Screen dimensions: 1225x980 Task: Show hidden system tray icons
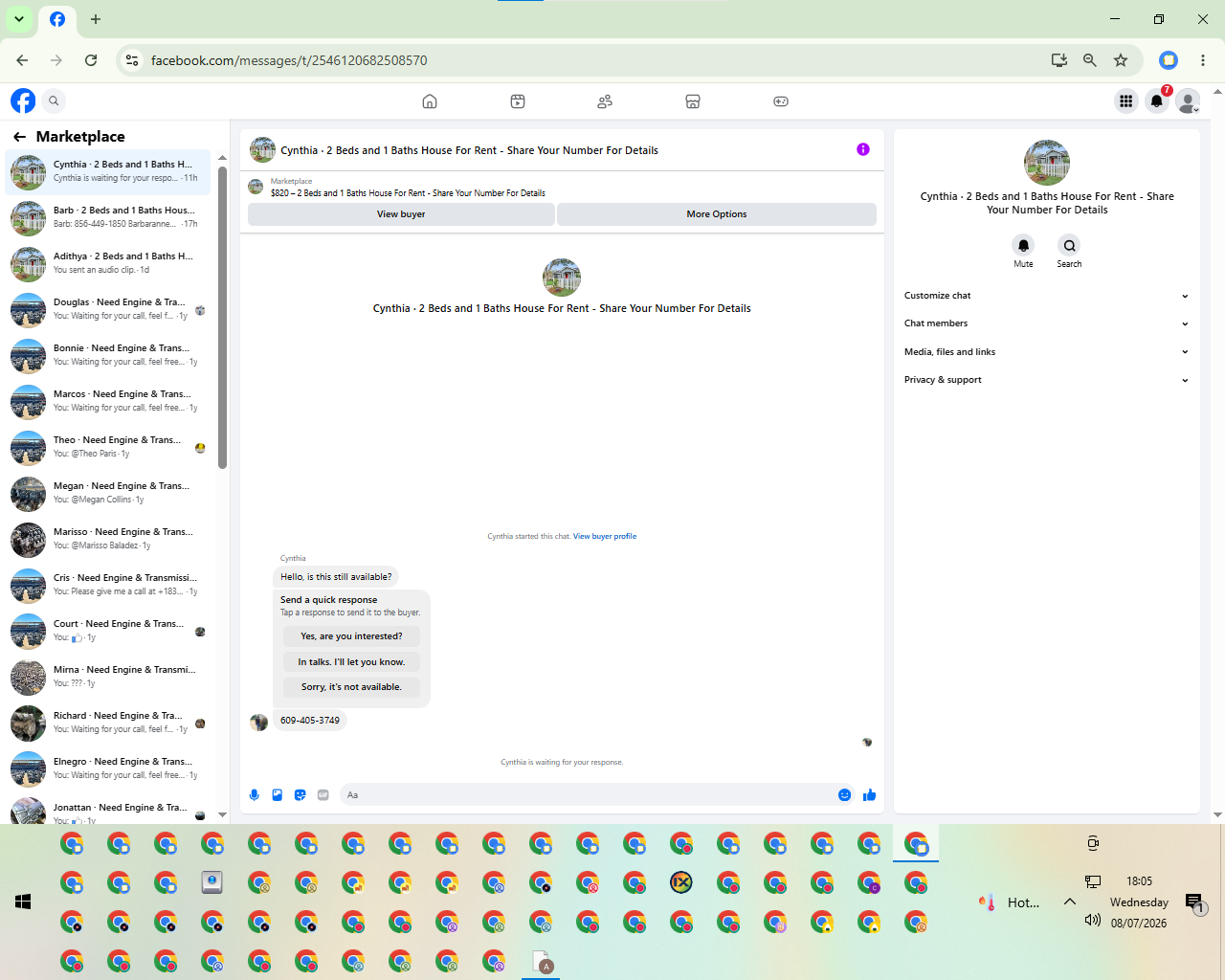(1070, 902)
